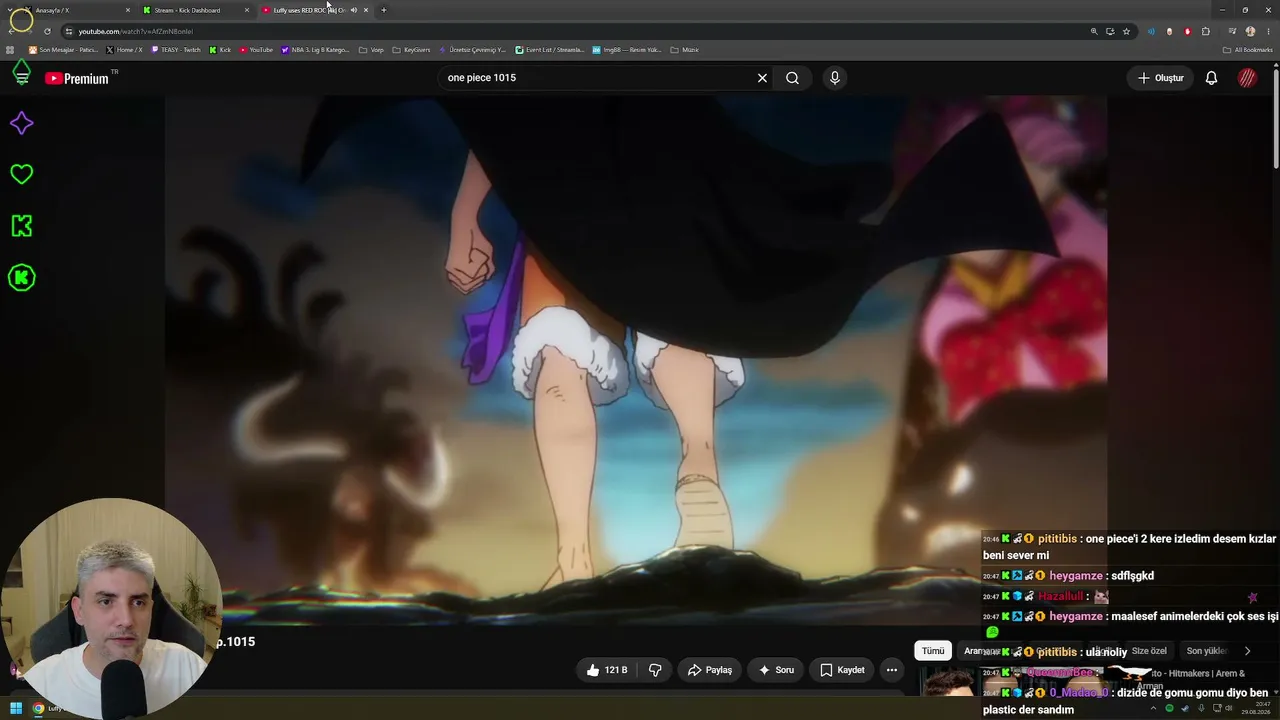Open the YouTube guide hamburger menu
This screenshot has width=1280, height=720.
[x=21, y=77]
